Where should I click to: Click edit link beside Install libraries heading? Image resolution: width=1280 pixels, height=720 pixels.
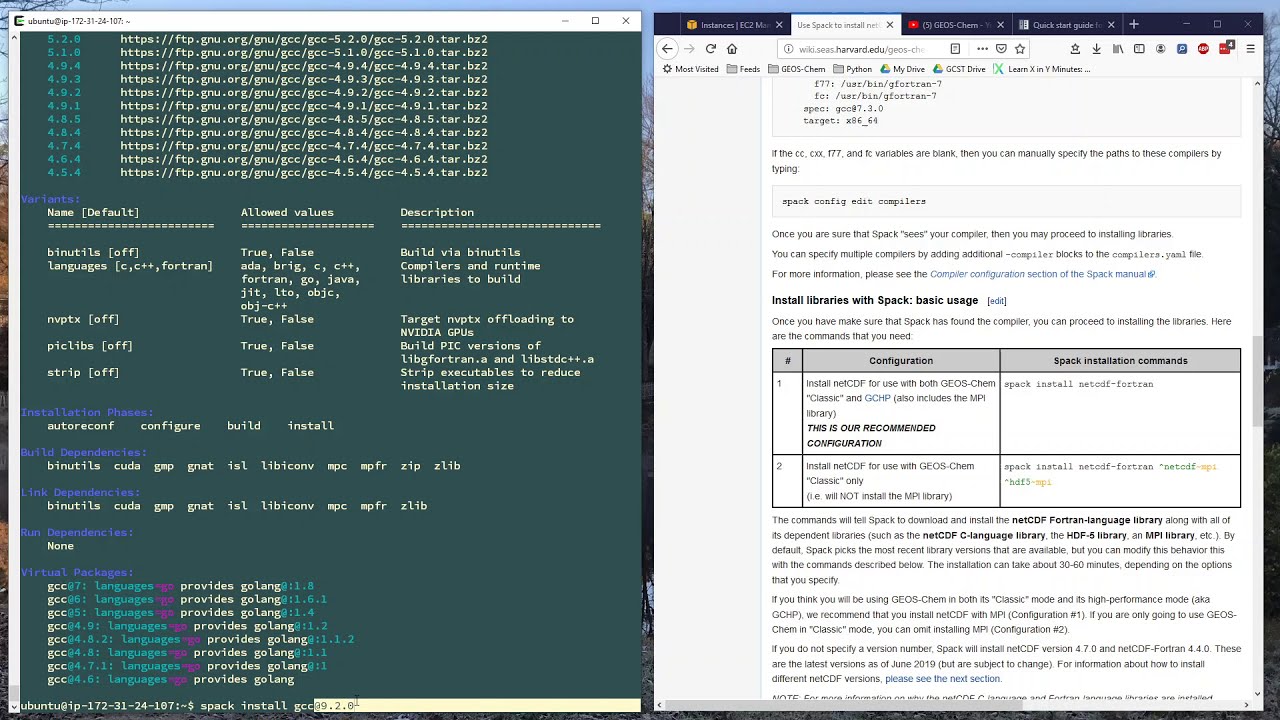pyautogui.click(x=996, y=301)
